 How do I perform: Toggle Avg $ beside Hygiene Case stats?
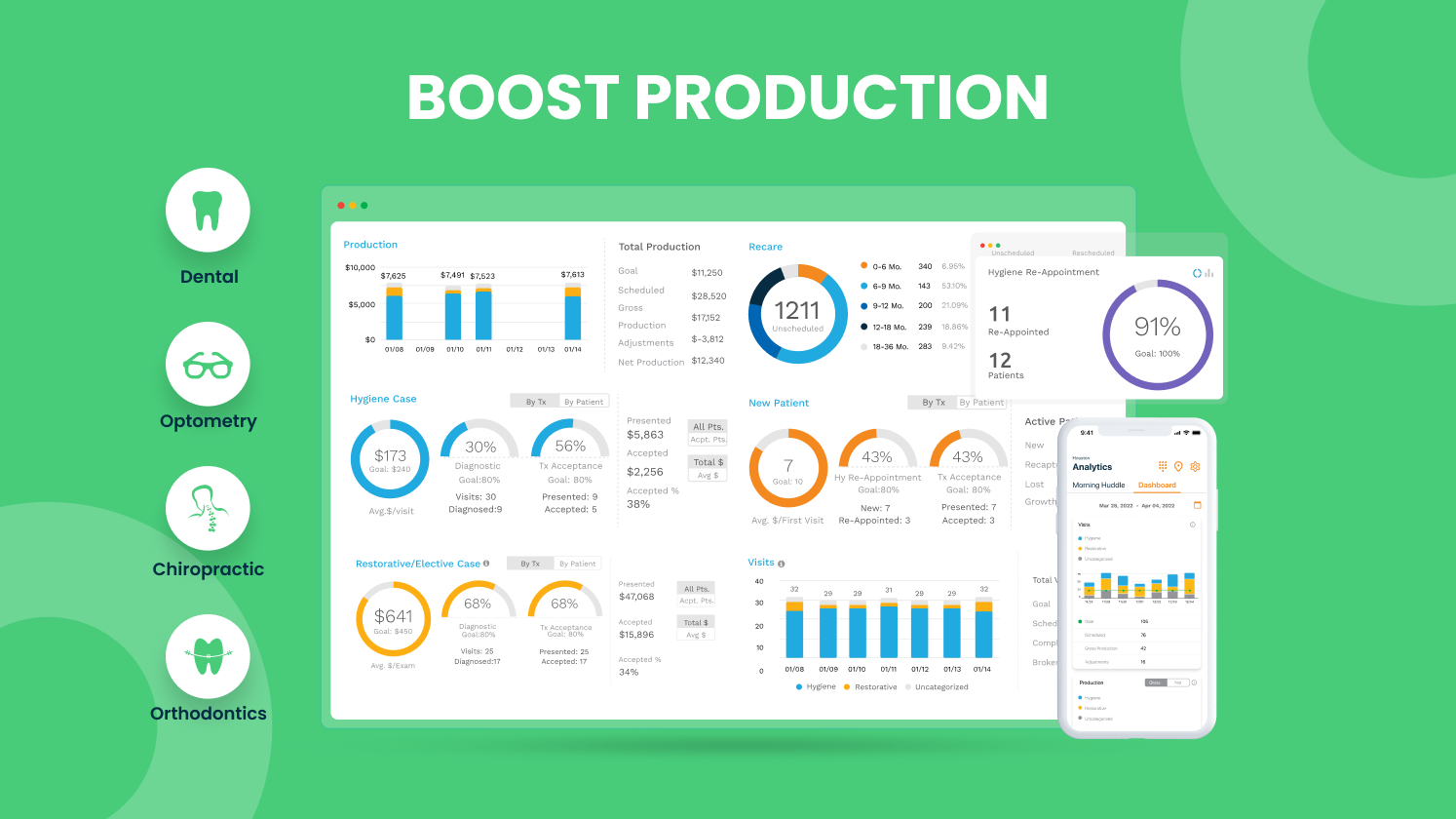(709, 475)
